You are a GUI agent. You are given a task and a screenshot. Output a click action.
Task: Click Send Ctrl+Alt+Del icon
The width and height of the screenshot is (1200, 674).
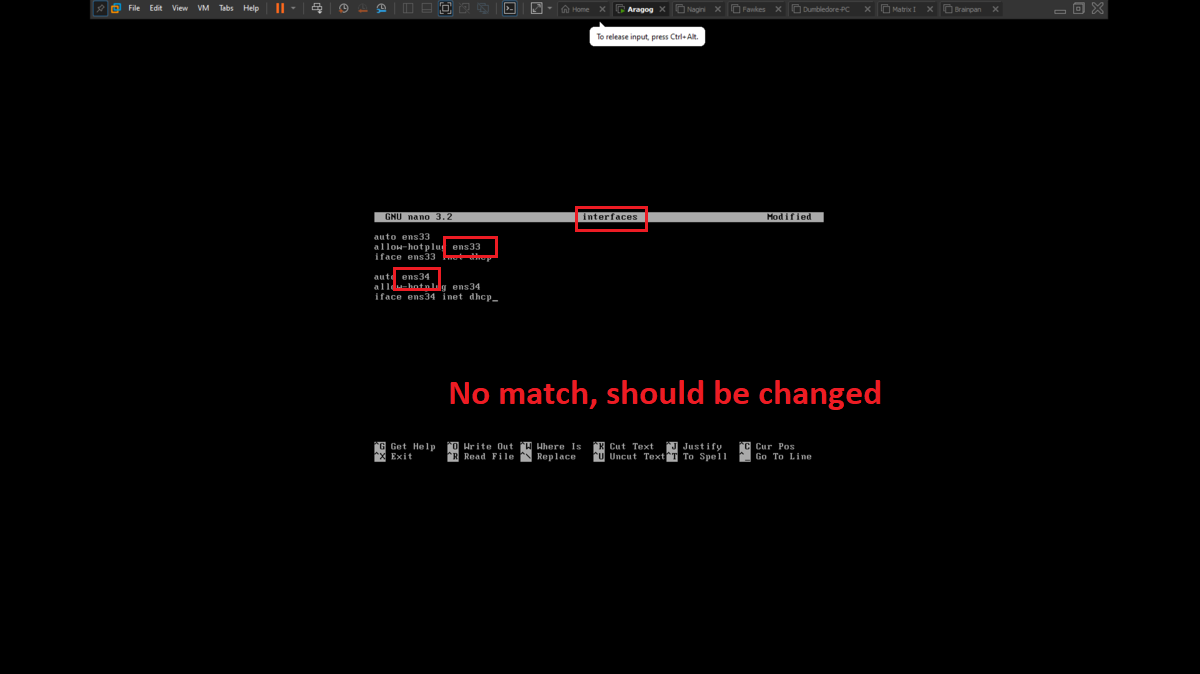pyautogui.click(x=317, y=8)
